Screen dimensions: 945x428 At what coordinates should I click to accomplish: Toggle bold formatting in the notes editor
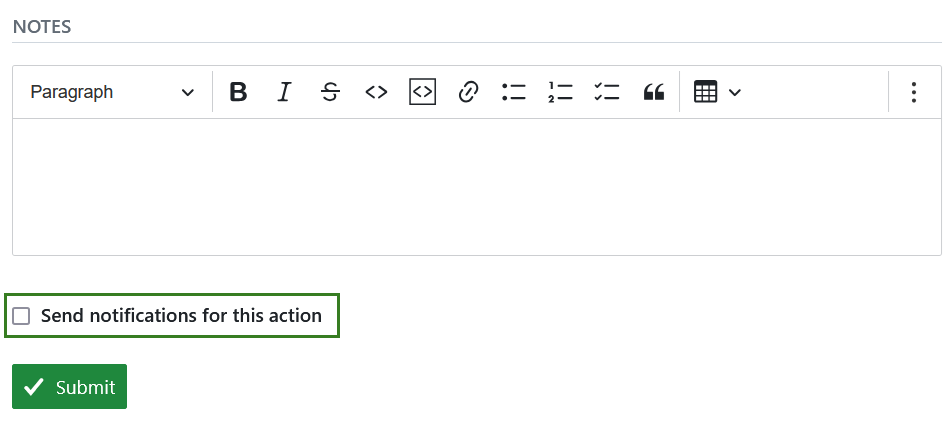click(238, 92)
